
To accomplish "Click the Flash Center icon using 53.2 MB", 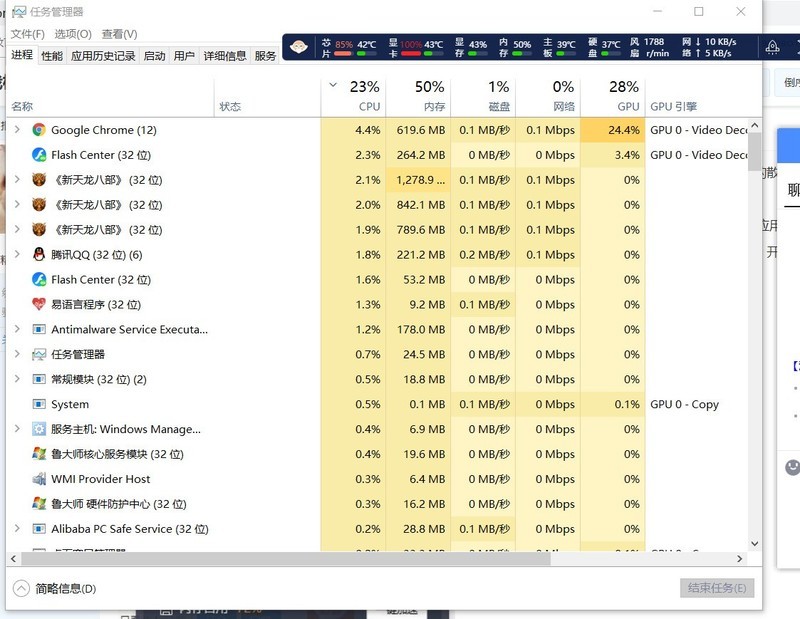I will pos(39,280).
